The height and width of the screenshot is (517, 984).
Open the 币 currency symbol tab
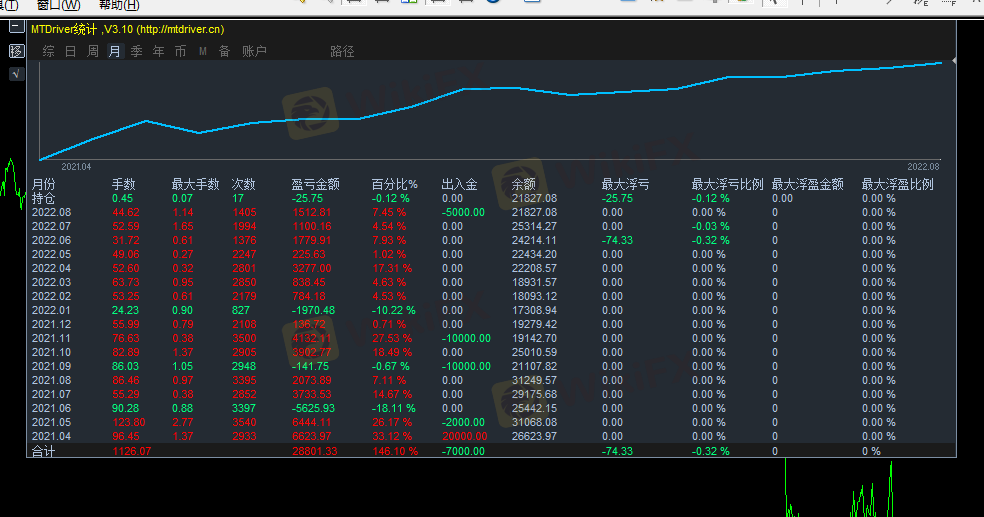tap(180, 51)
